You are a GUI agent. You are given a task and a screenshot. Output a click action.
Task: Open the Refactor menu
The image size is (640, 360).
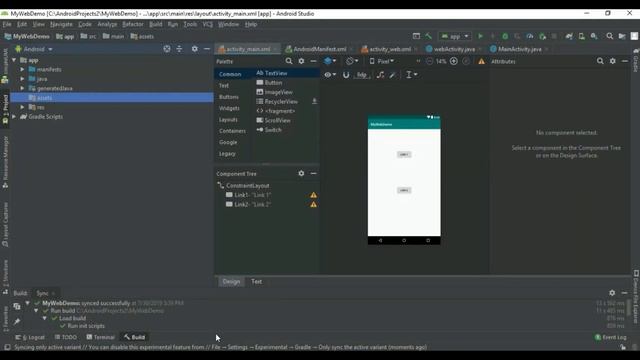click(133, 24)
